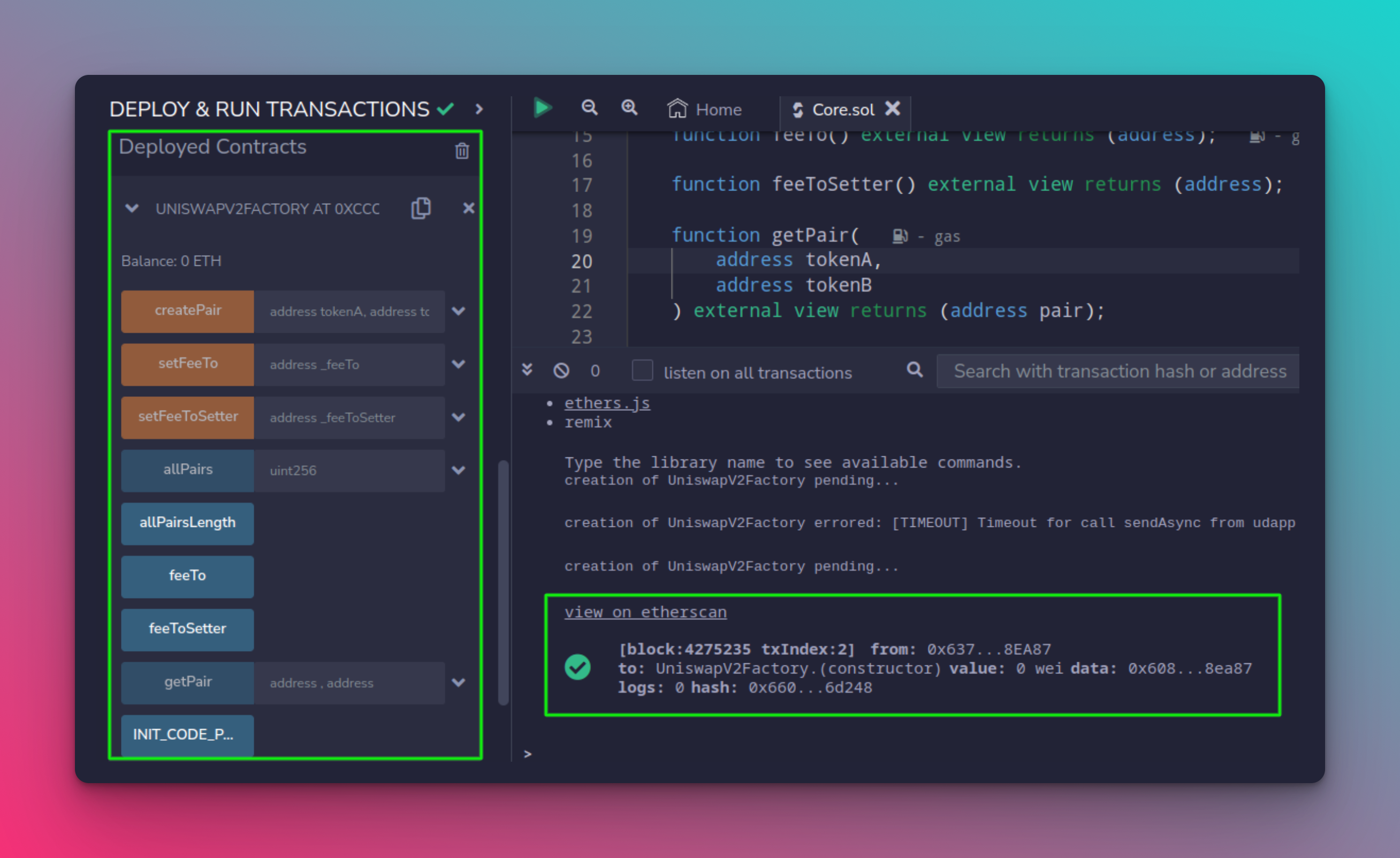The height and width of the screenshot is (858, 1400).
Task: Click the pending transactions counter 0
Action: 595,371
